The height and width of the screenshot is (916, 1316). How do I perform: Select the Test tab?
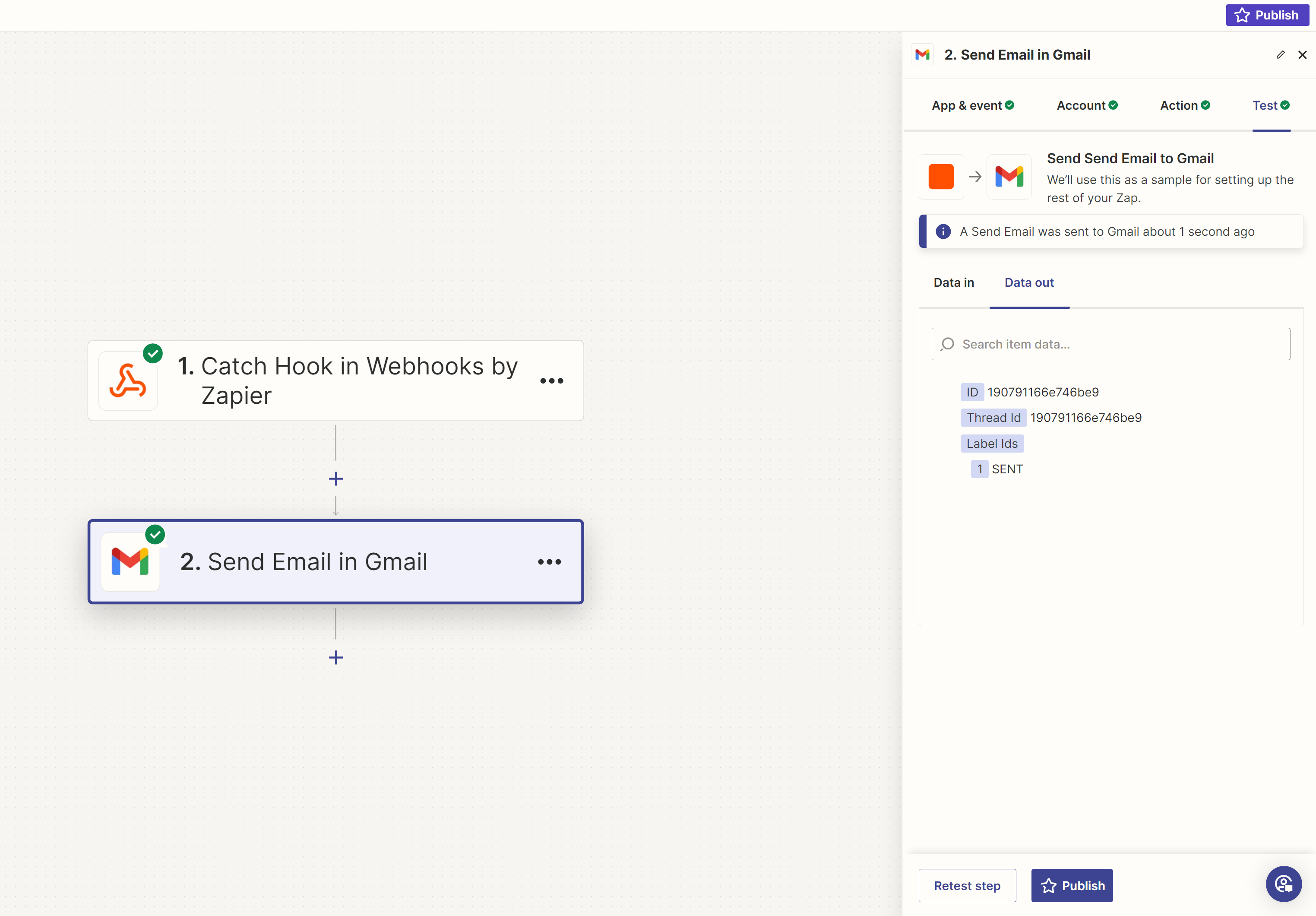[1271, 105]
